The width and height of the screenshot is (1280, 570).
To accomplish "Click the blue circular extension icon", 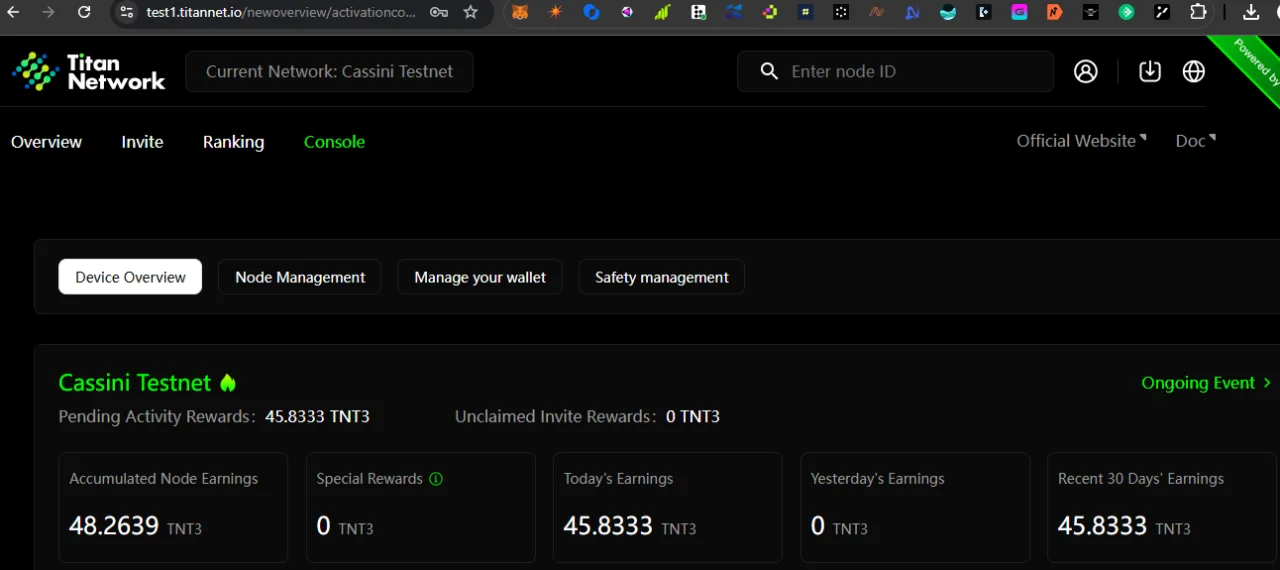I will tap(592, 12).
